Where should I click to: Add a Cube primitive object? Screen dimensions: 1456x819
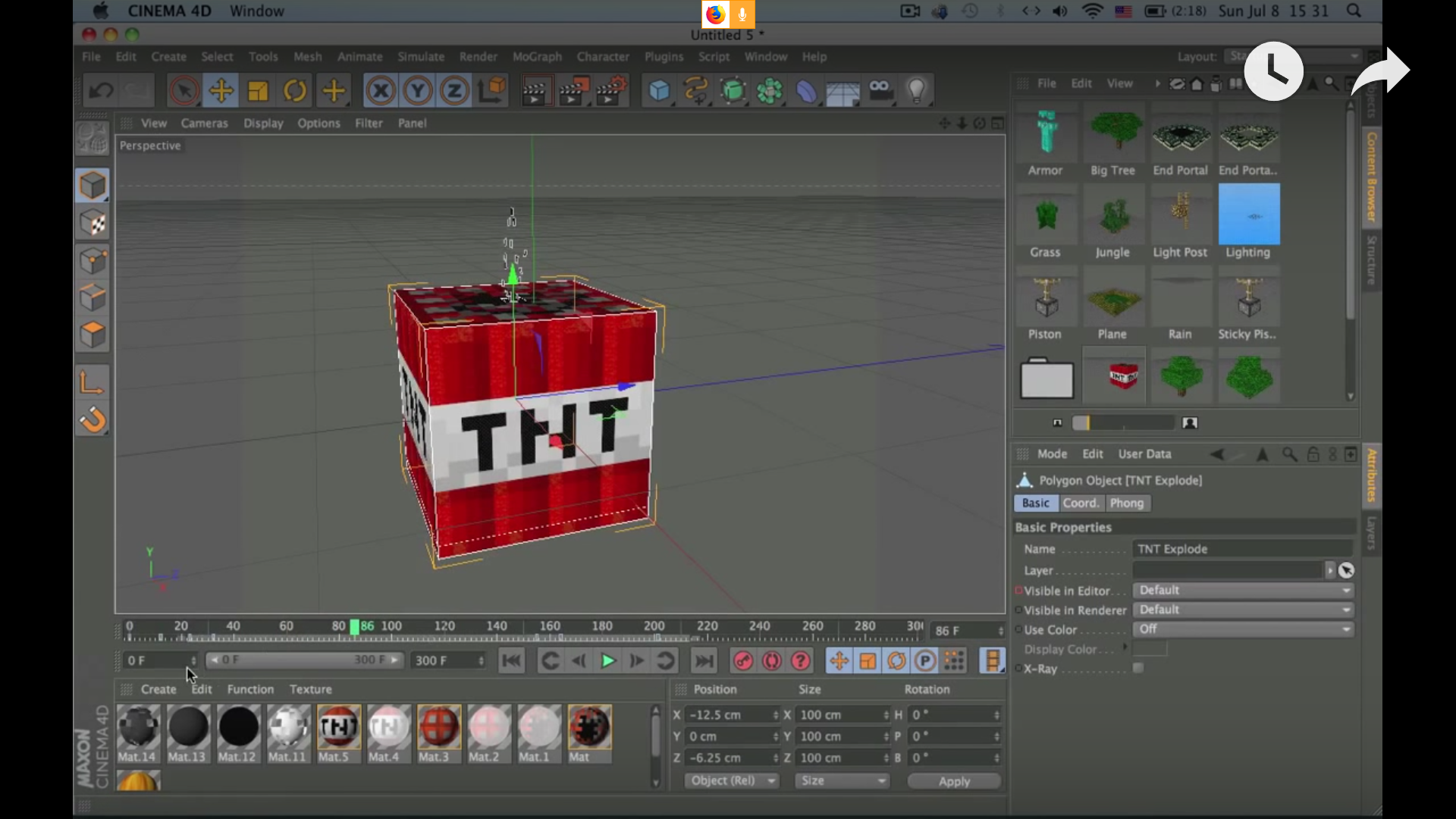coord(659,91)
